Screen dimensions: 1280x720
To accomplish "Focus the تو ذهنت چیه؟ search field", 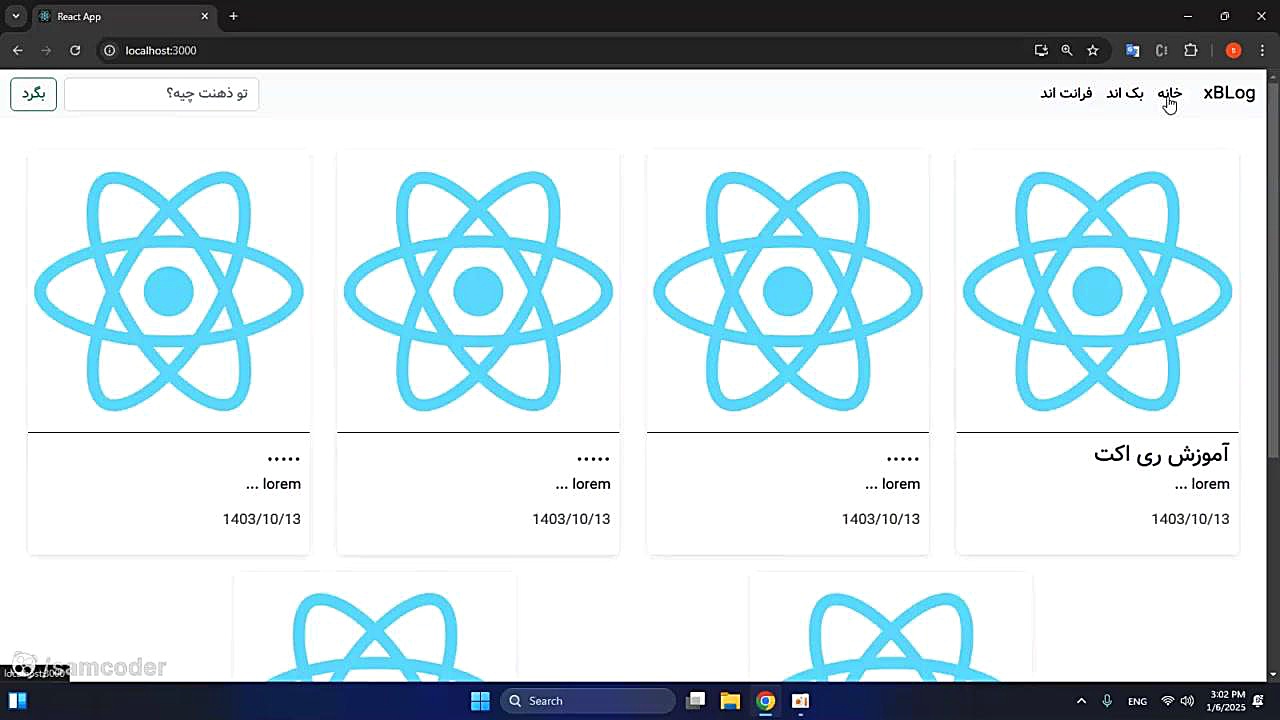I will coord(161,94).
